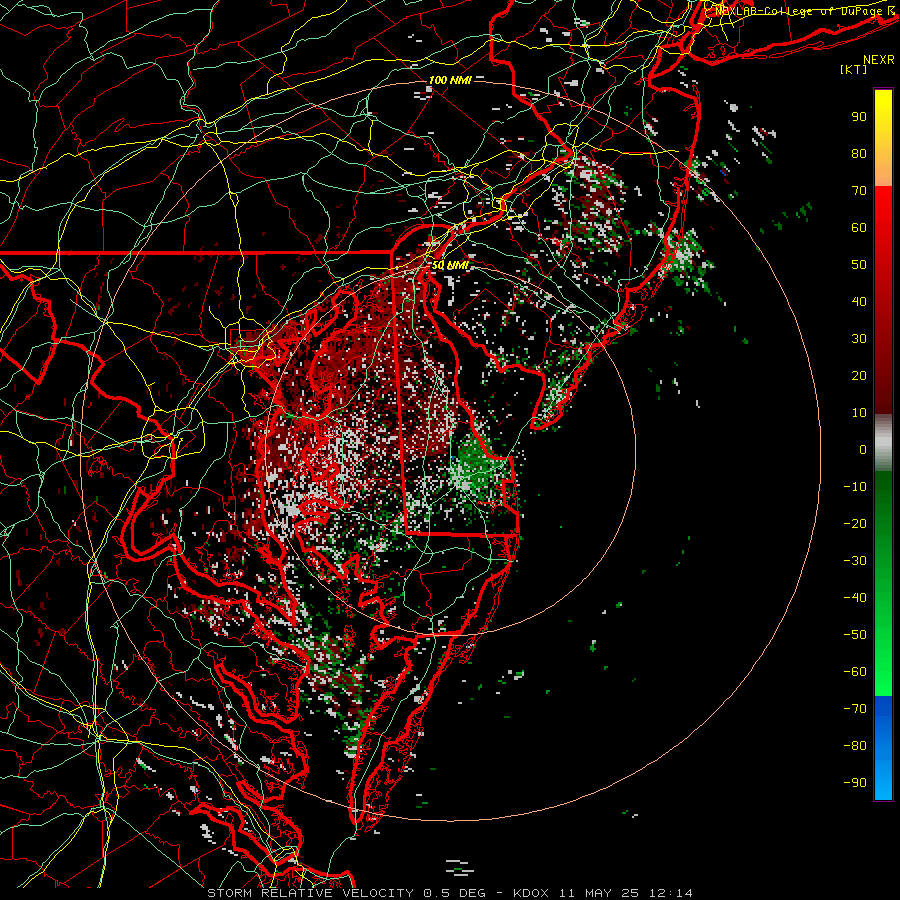
Task: Click the [KT] units label
Action: (854, 69)
